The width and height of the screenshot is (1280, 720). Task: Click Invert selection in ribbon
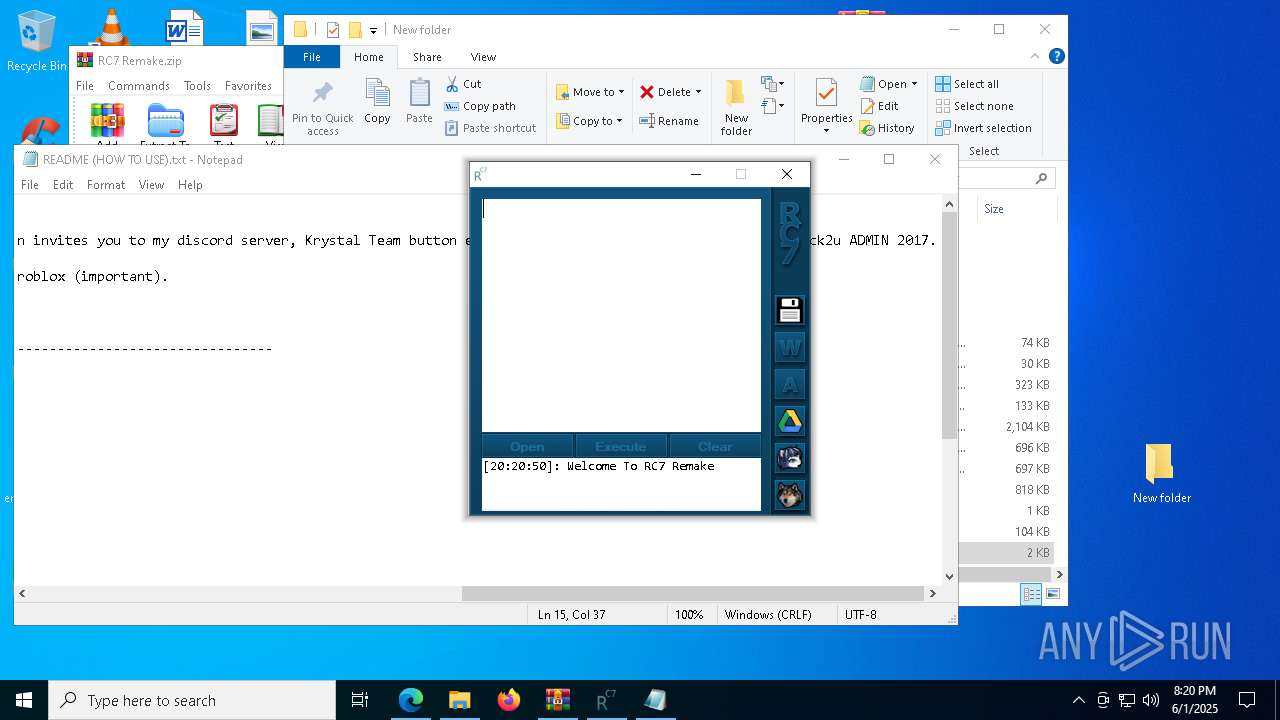click(983, 128)
